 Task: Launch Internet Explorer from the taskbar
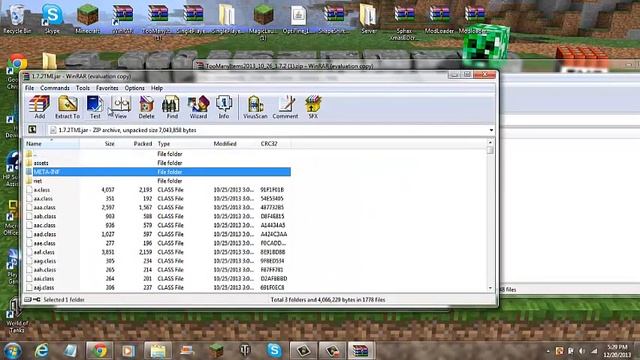[x=42, y=351]
